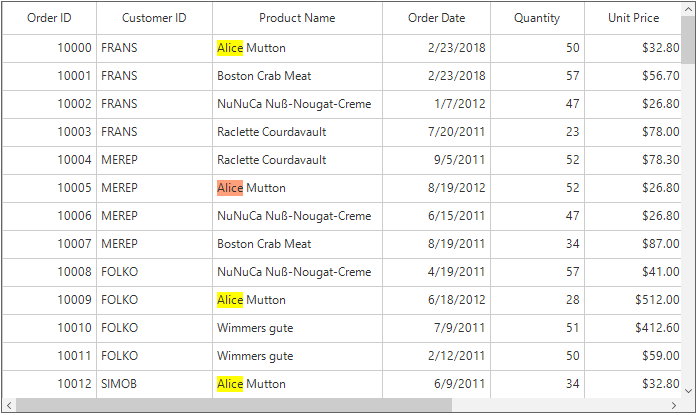Sort by the Product Name column header

click(x=297, y=18)
